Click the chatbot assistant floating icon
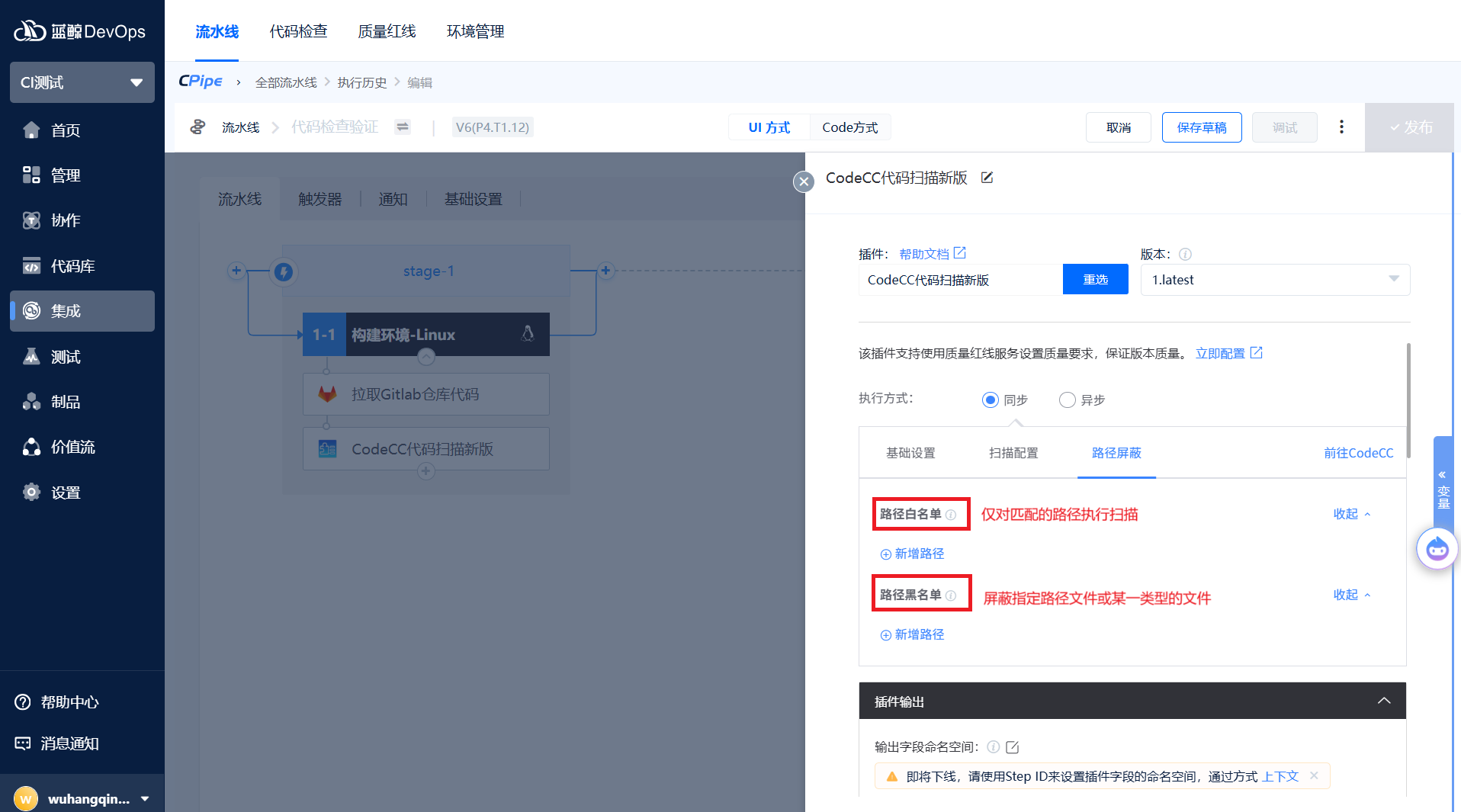Screen dimensions: 1461x812 [1437, 548]
